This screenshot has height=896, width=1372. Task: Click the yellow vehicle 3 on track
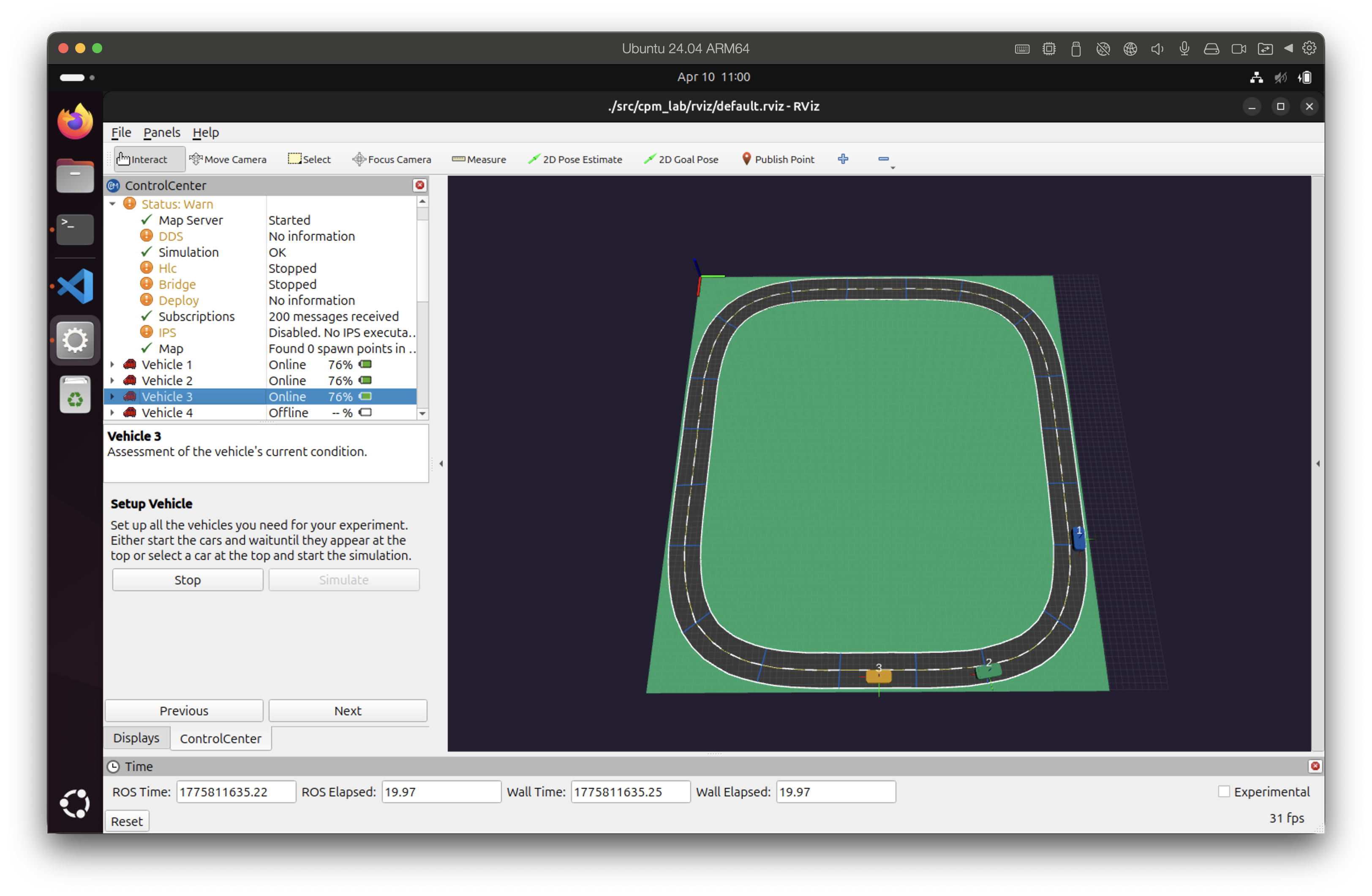tap(879, 676)
